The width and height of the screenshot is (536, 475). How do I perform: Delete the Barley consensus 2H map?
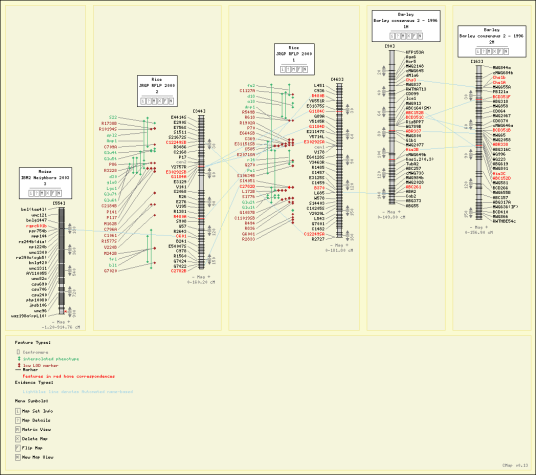pyautogui.click(x=495, y=51)
